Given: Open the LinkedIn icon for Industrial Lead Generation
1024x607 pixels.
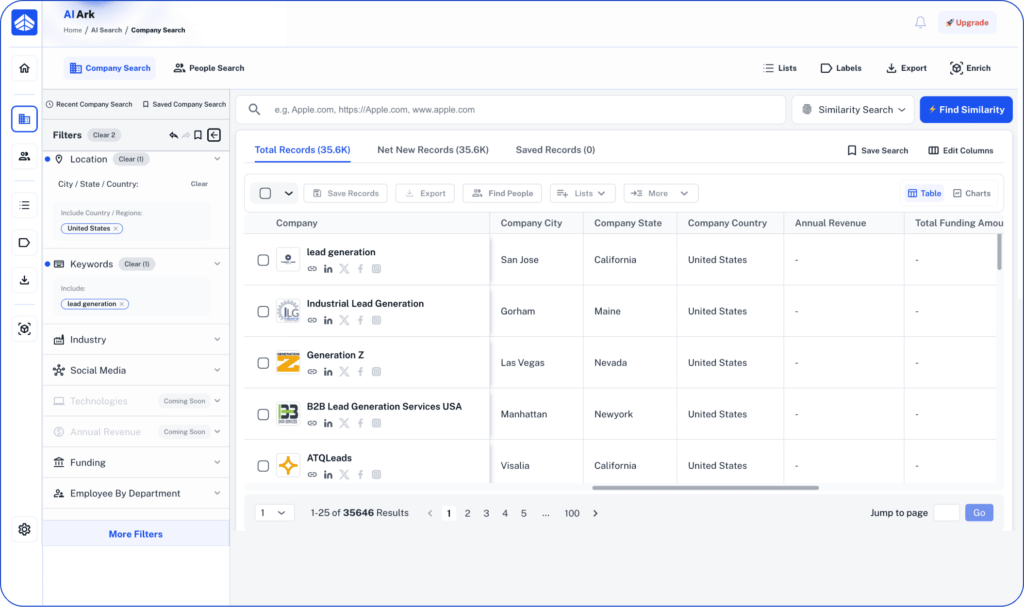Looking at the screenshot, I should (x=328, y=320).
